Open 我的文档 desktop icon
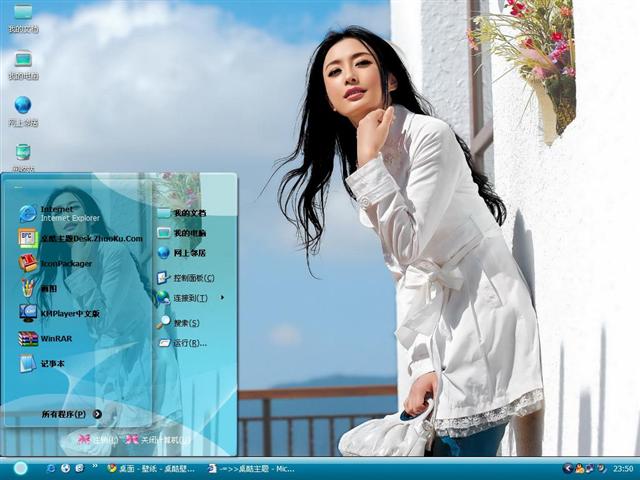The width and height of the screenshot is (640, 480). 23,18
